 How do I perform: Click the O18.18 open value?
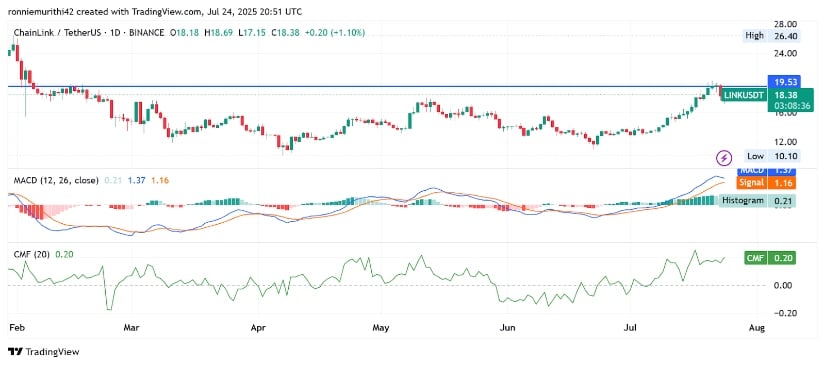[x=185, y=33]
